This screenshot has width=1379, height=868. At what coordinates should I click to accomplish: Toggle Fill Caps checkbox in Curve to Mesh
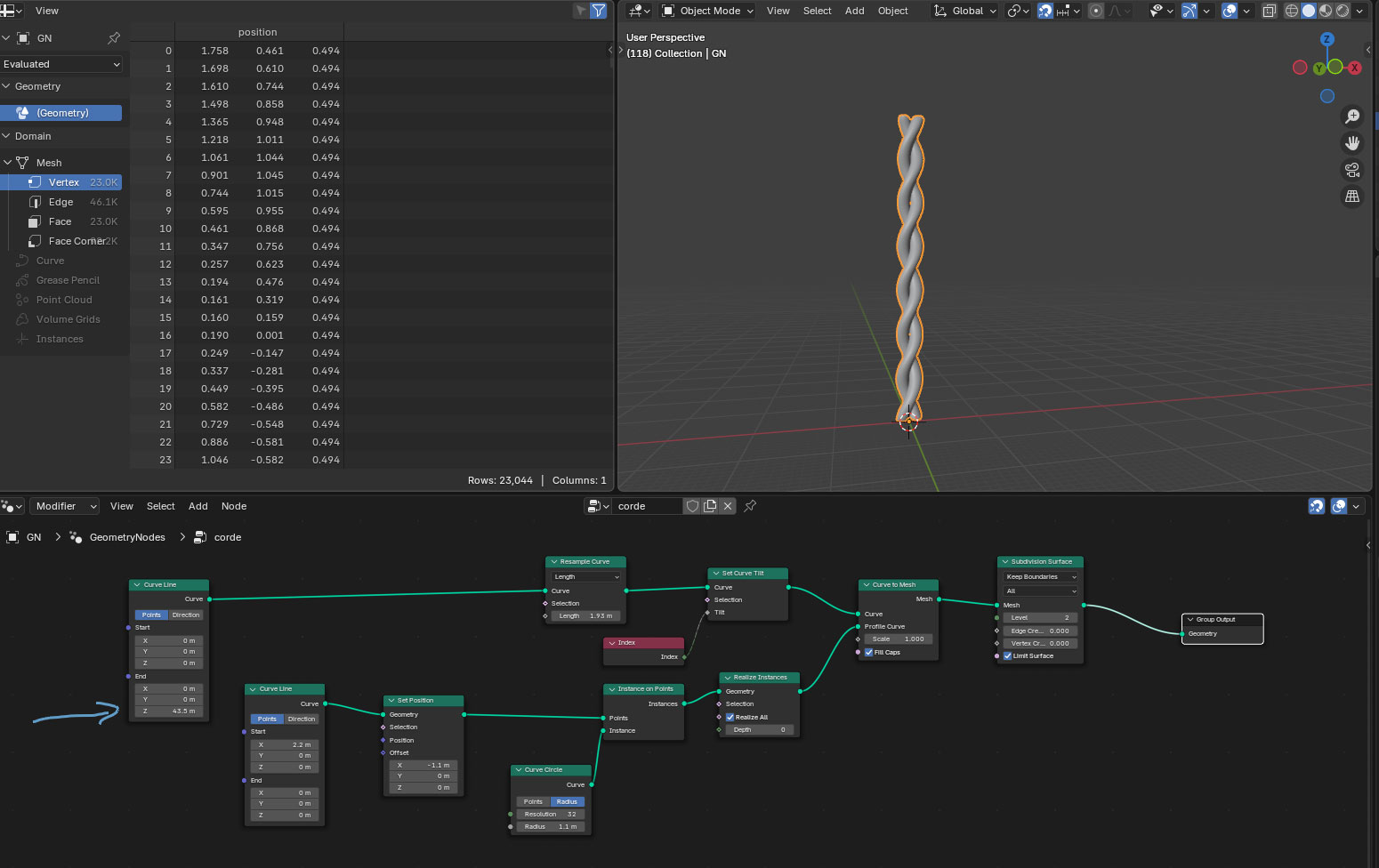[869, 652]
